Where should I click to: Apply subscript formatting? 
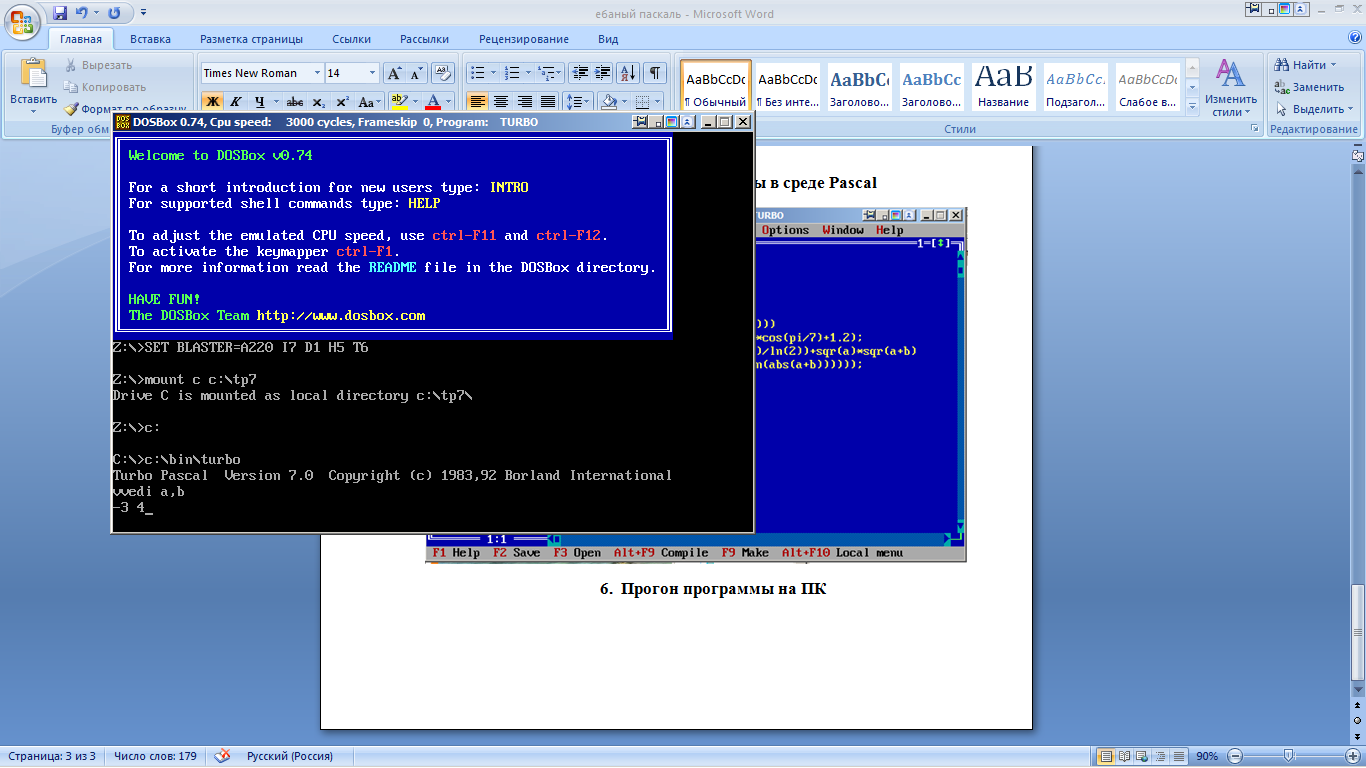(x=318, y=102)
